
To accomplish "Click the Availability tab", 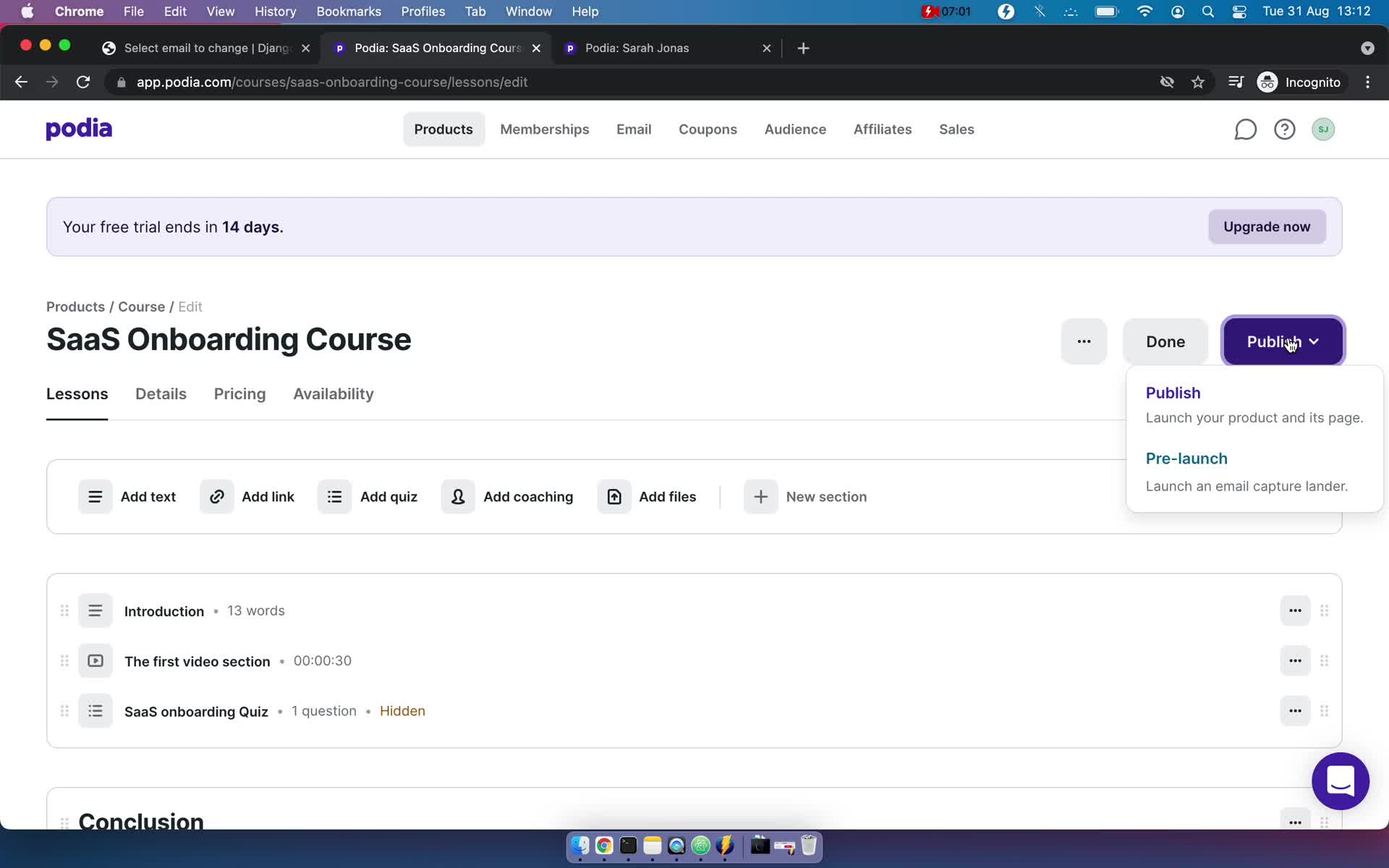I will [333, 394].
